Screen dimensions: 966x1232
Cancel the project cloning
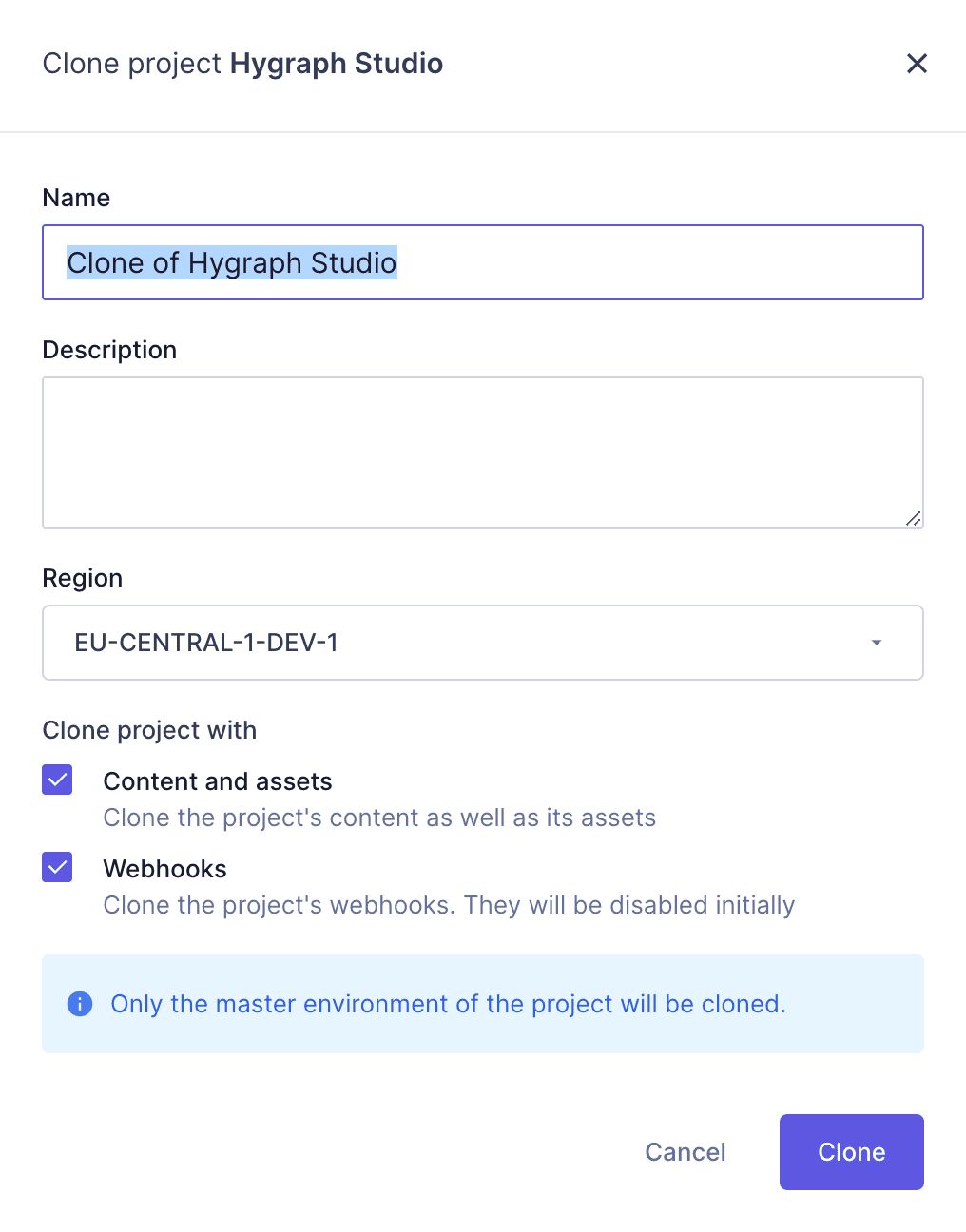(x=685, y=1152)
